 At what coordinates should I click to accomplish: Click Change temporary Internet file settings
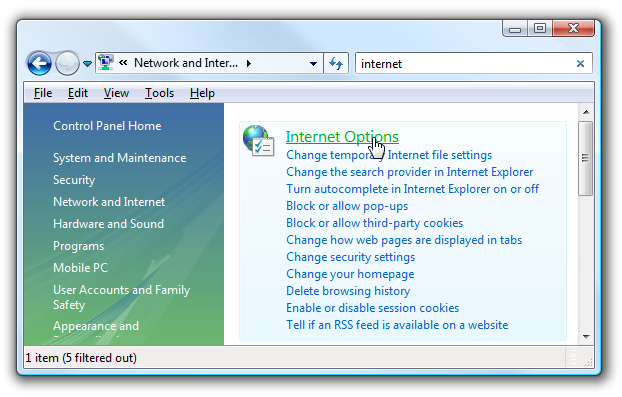click(389, 155)
